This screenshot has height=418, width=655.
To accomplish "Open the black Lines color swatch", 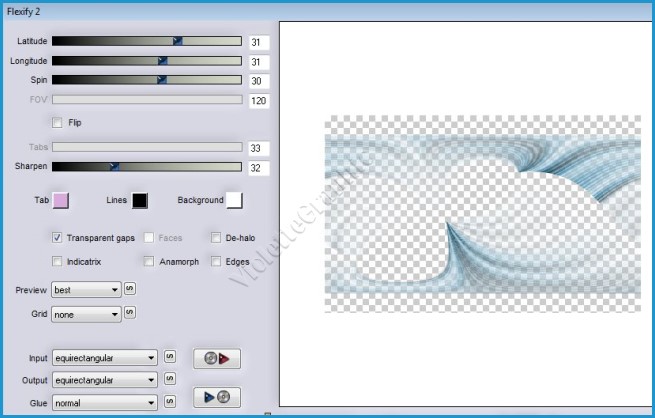I will click(x=139, y=200).
